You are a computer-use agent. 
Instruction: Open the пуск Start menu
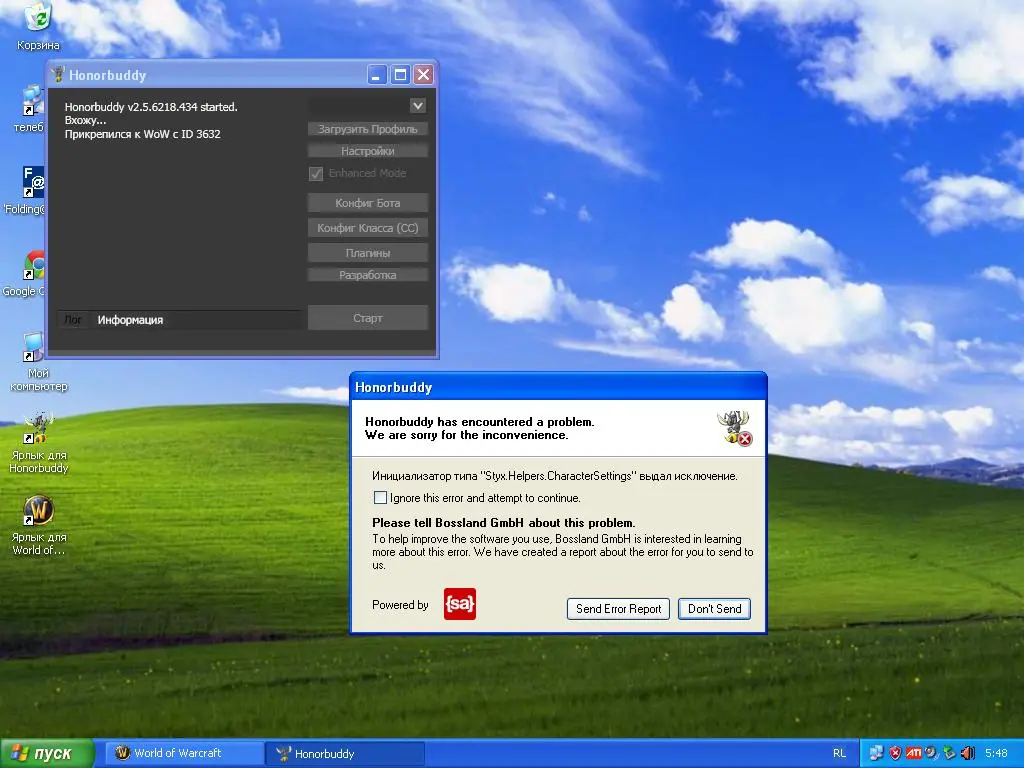[47, 753]
